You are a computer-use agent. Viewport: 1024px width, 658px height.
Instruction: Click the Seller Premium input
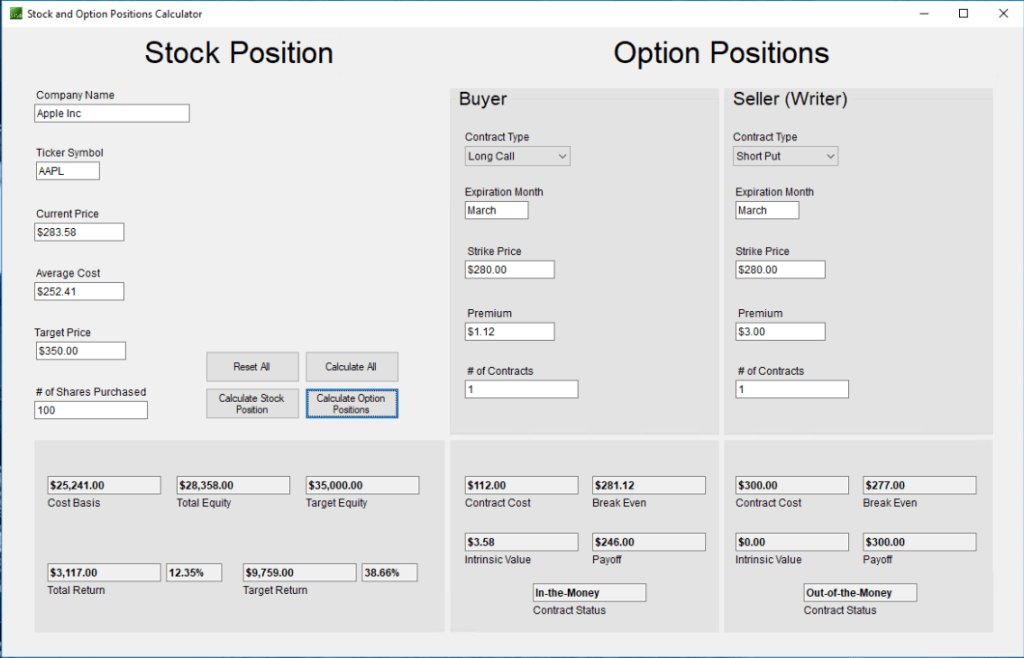[x=780, y=331]
